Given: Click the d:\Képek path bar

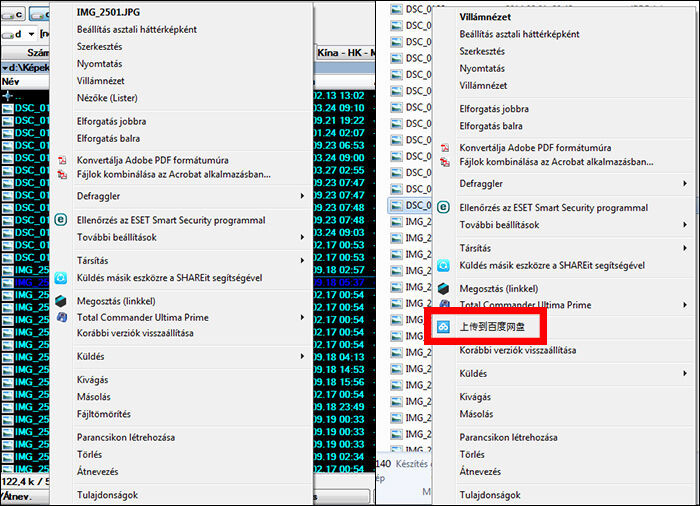Looking at the screenshot, I should coord(25,68).
